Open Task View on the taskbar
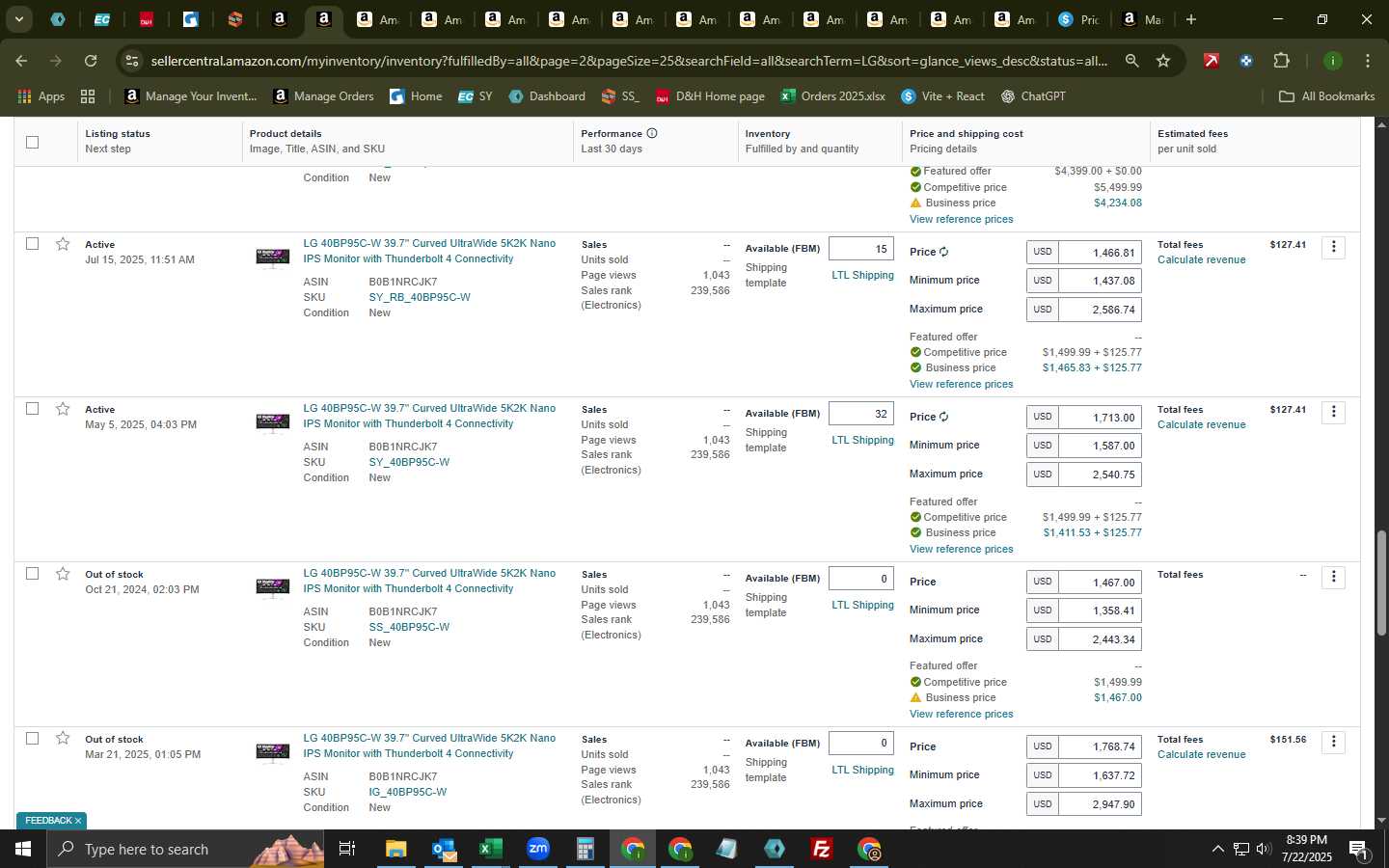 346,849
